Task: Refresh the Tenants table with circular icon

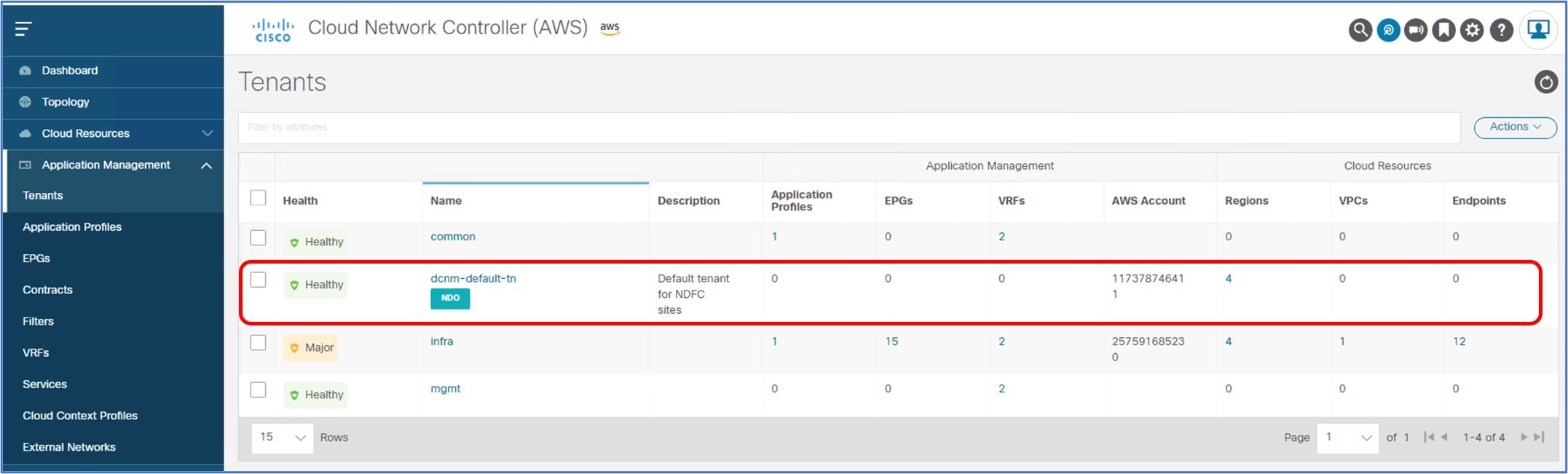Action: pyautogui.click(x=1545, y=82)
